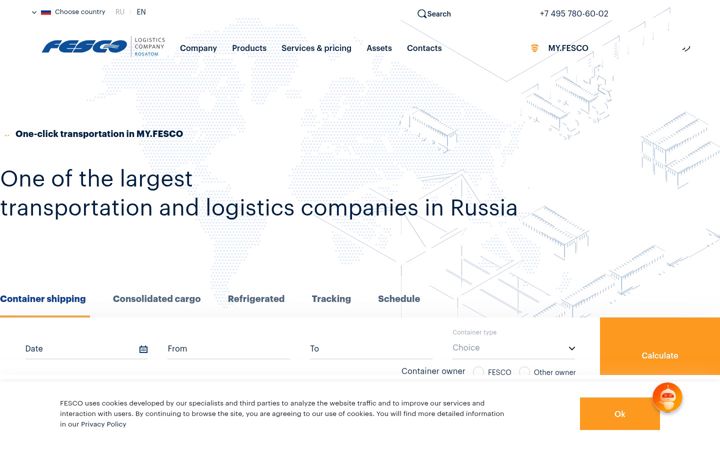
Task: Switch to Refrigerated tab
Action: 256,299
